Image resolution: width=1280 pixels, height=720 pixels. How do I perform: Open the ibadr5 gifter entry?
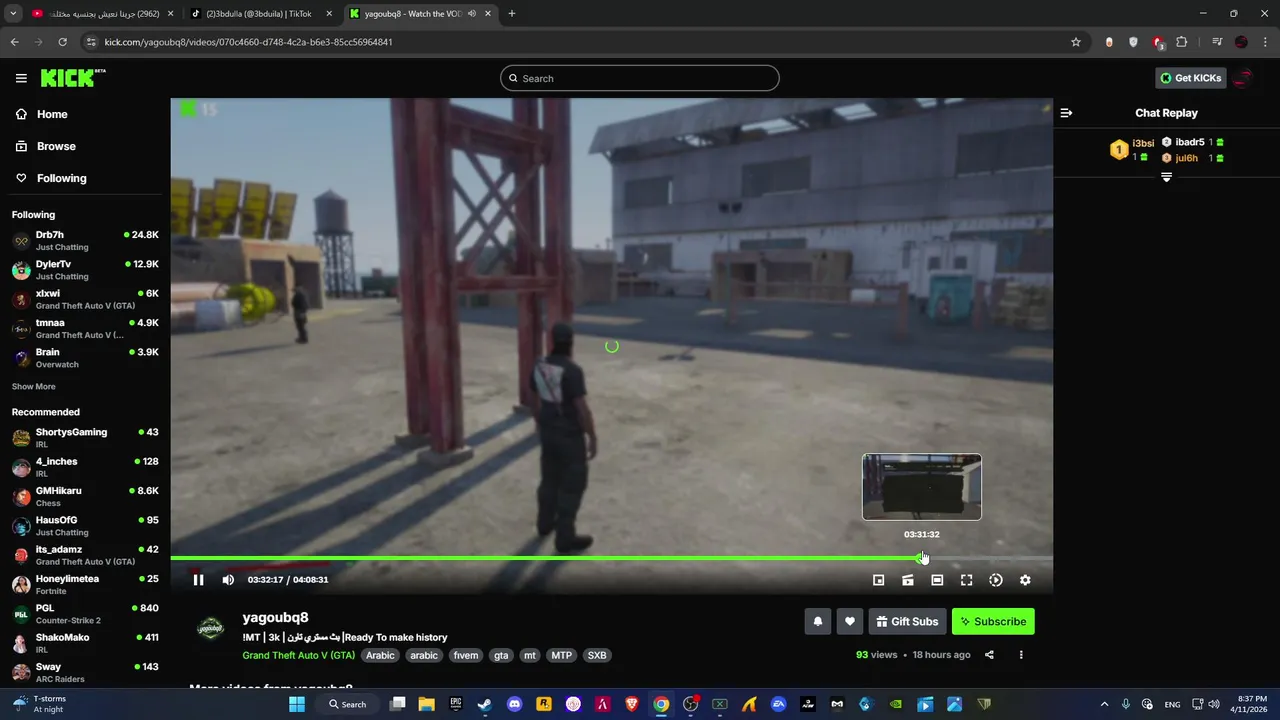pos(1193,142)
